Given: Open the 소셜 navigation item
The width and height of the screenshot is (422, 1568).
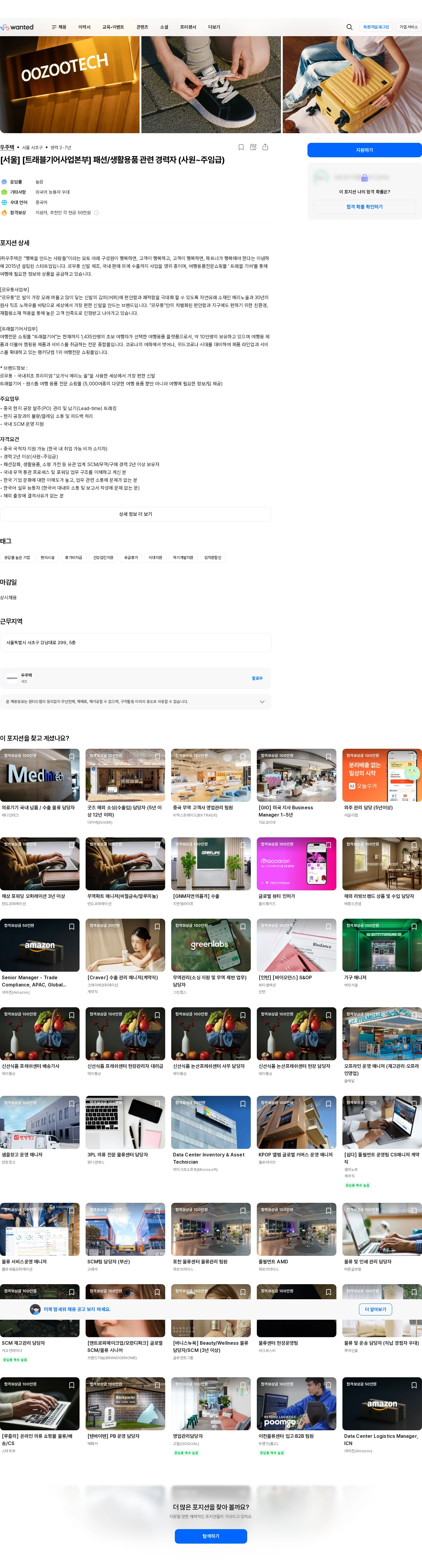Looking at the screenshot, I should coord(164,27).
